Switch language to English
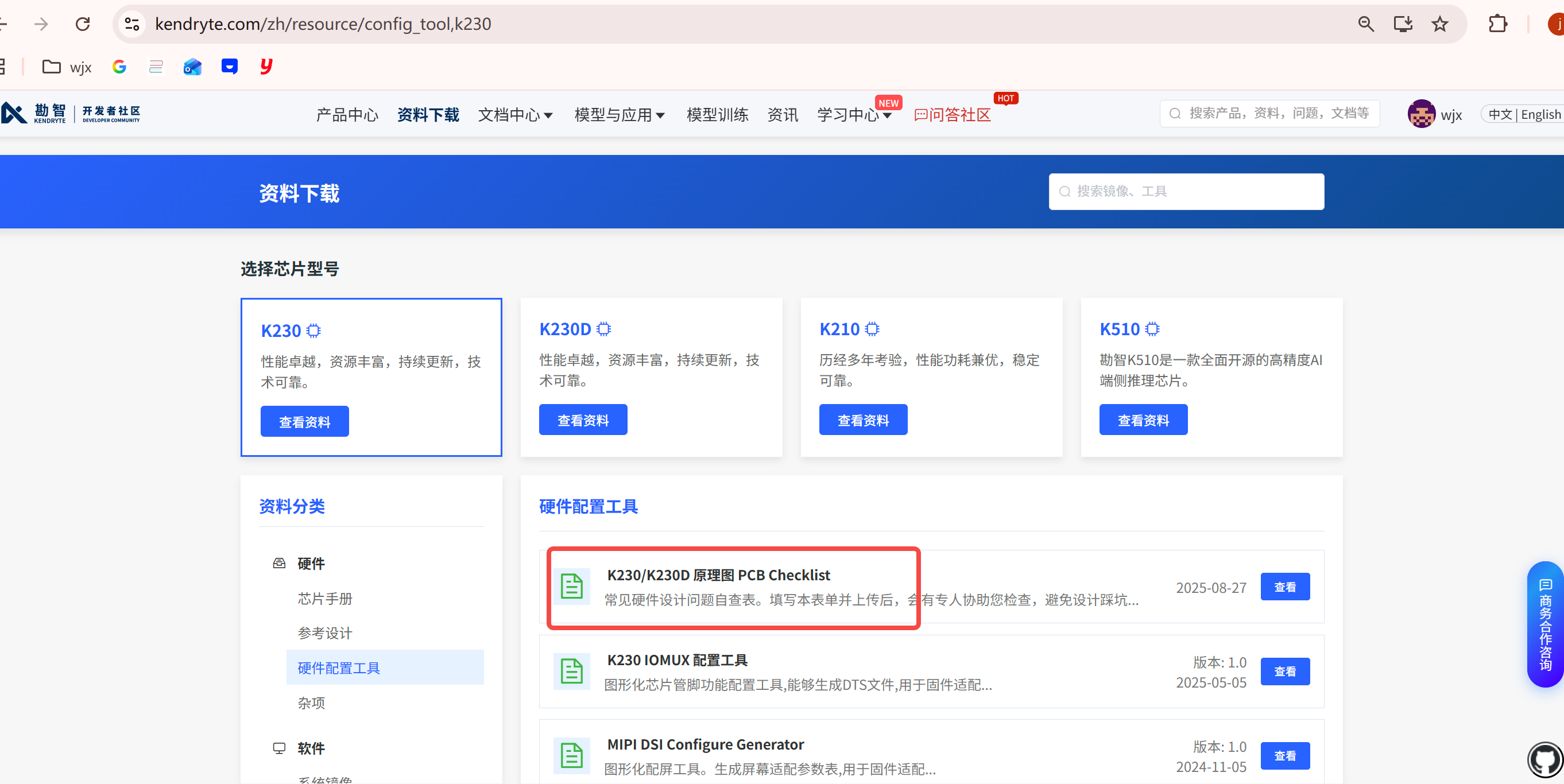The width and height of the screenshot is (1564, 784). [x=1540, y=114]
